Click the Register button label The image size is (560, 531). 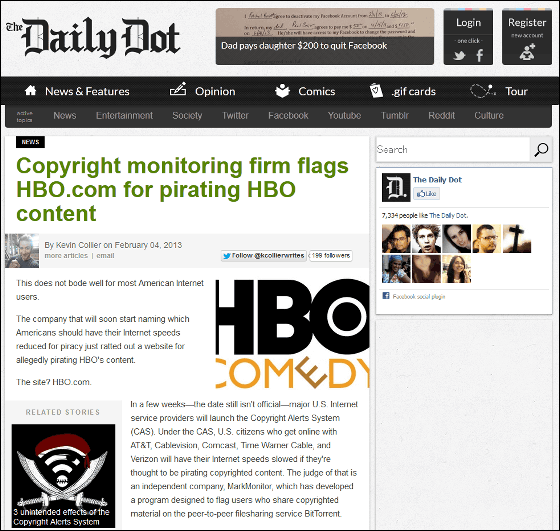coord(527,22)
